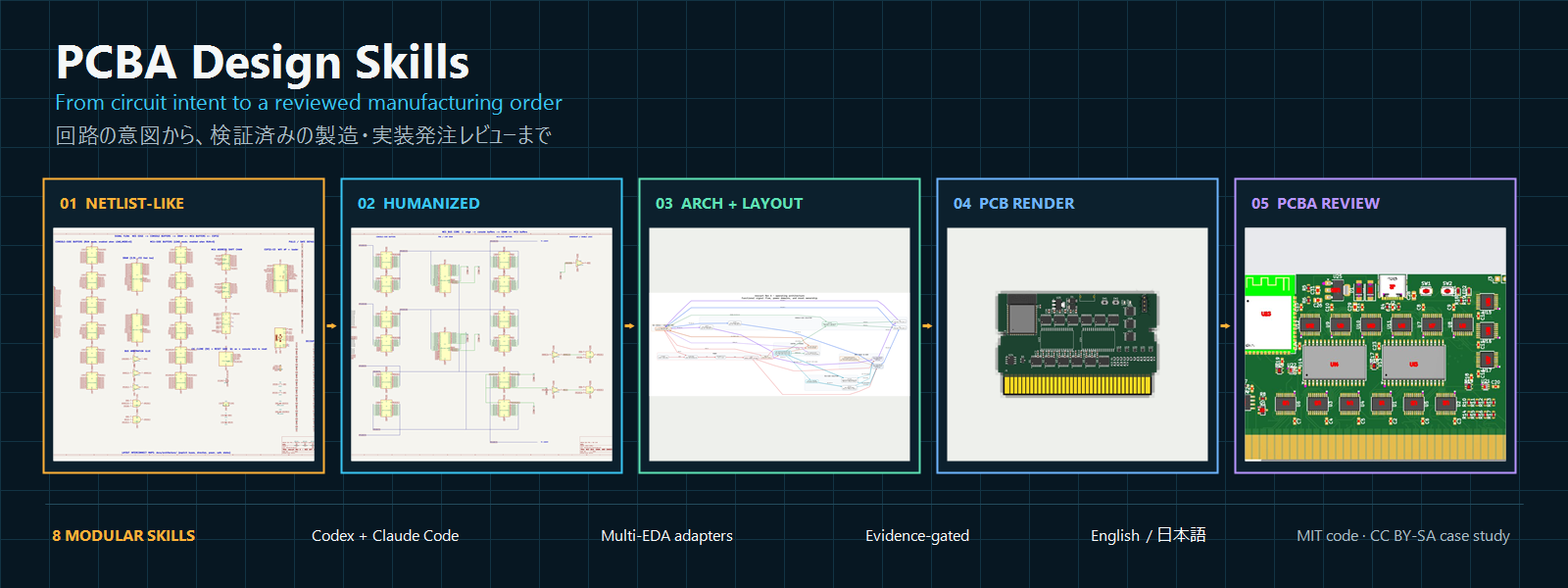Click the 'PCBA Design Skills' title
Image resolution: width=1568 pixels, height=588 pixels.
point(263,63)
